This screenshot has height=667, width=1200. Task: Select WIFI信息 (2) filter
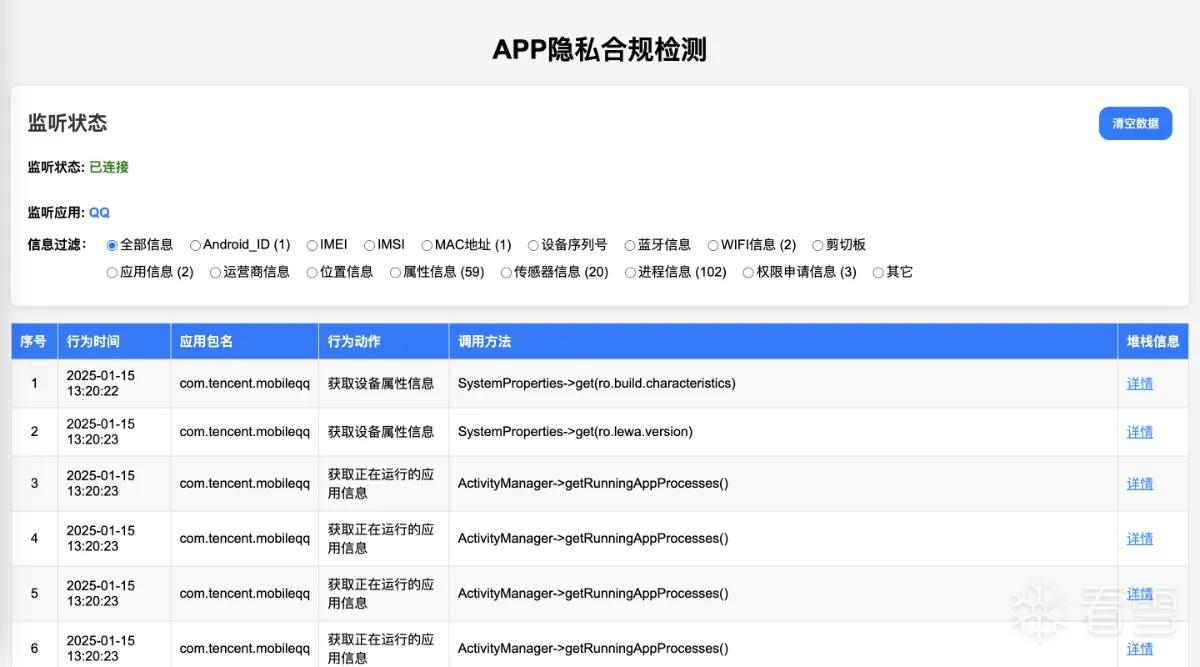point(713,245)
